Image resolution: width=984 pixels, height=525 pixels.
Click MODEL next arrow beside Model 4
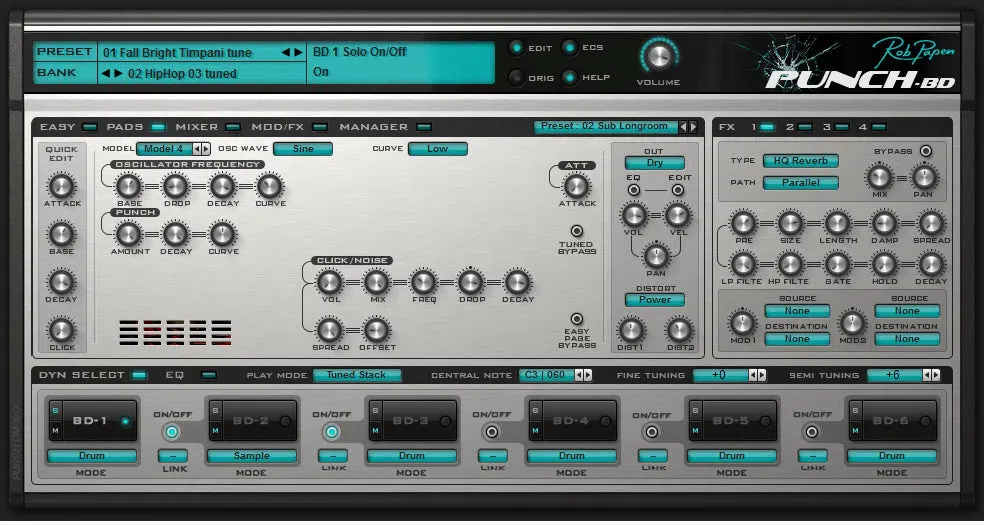coord(205,149)
